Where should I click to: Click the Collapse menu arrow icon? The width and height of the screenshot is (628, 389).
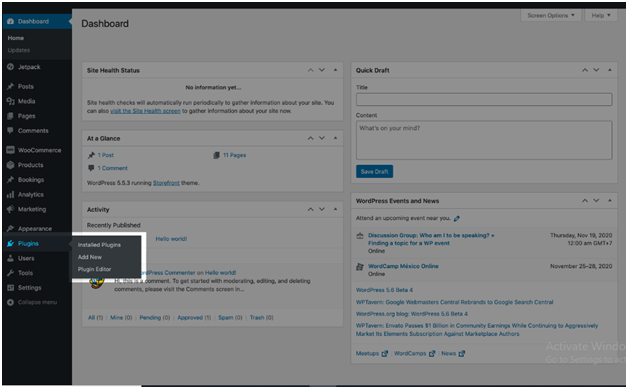(x=10, y=302)
